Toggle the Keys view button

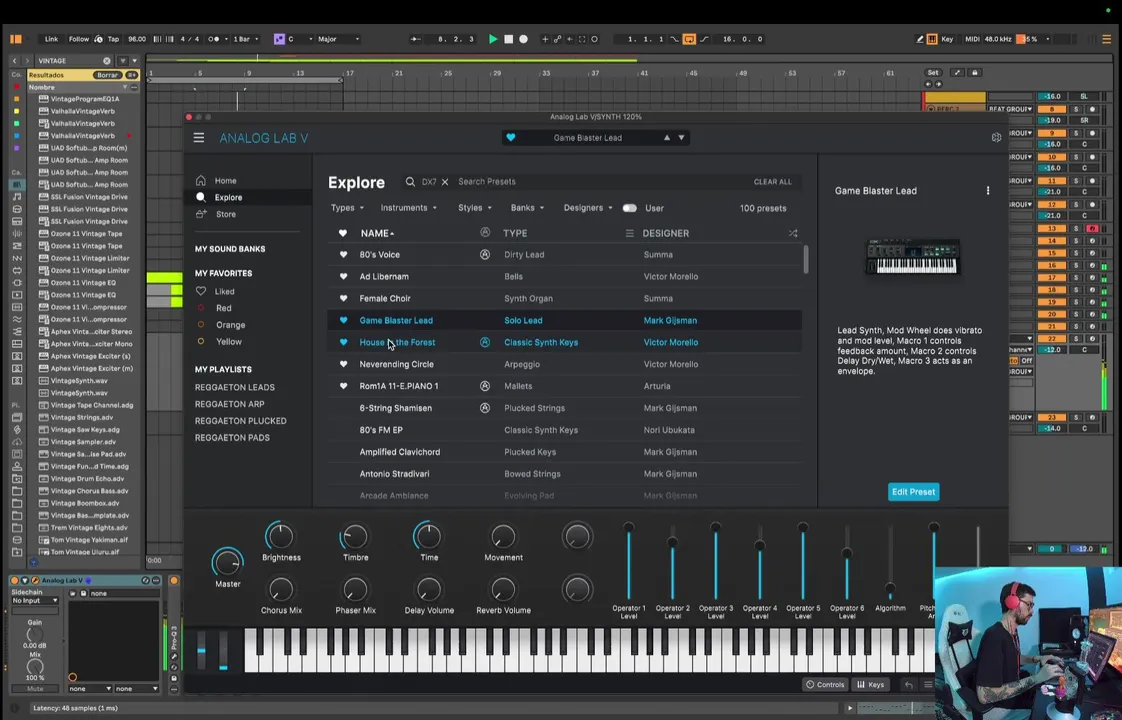pyautogui.click(x=870, y=684)
